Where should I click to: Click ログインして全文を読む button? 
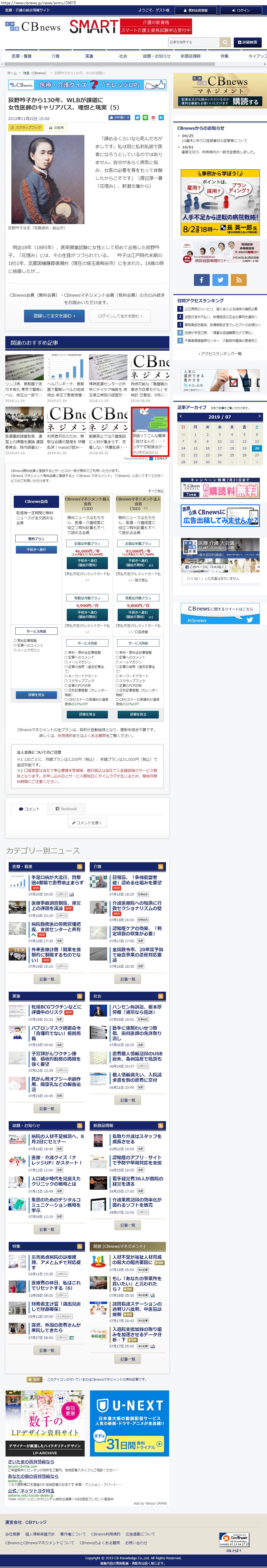coord(120,316)
